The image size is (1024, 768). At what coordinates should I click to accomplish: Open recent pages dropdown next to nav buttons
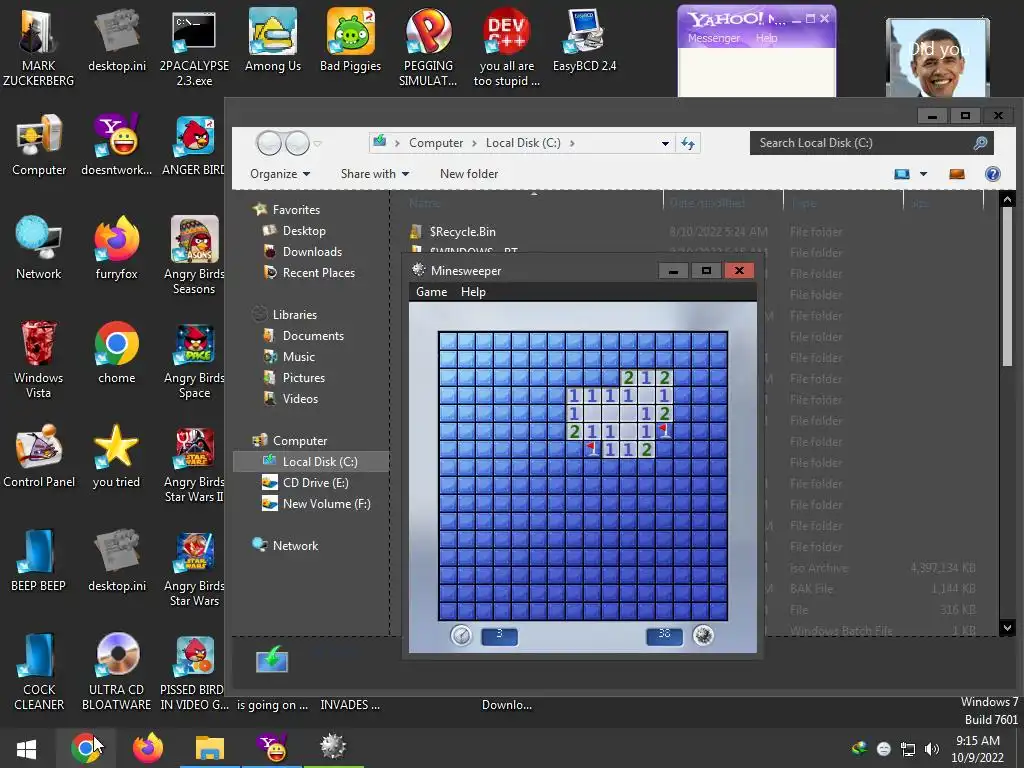317,143
